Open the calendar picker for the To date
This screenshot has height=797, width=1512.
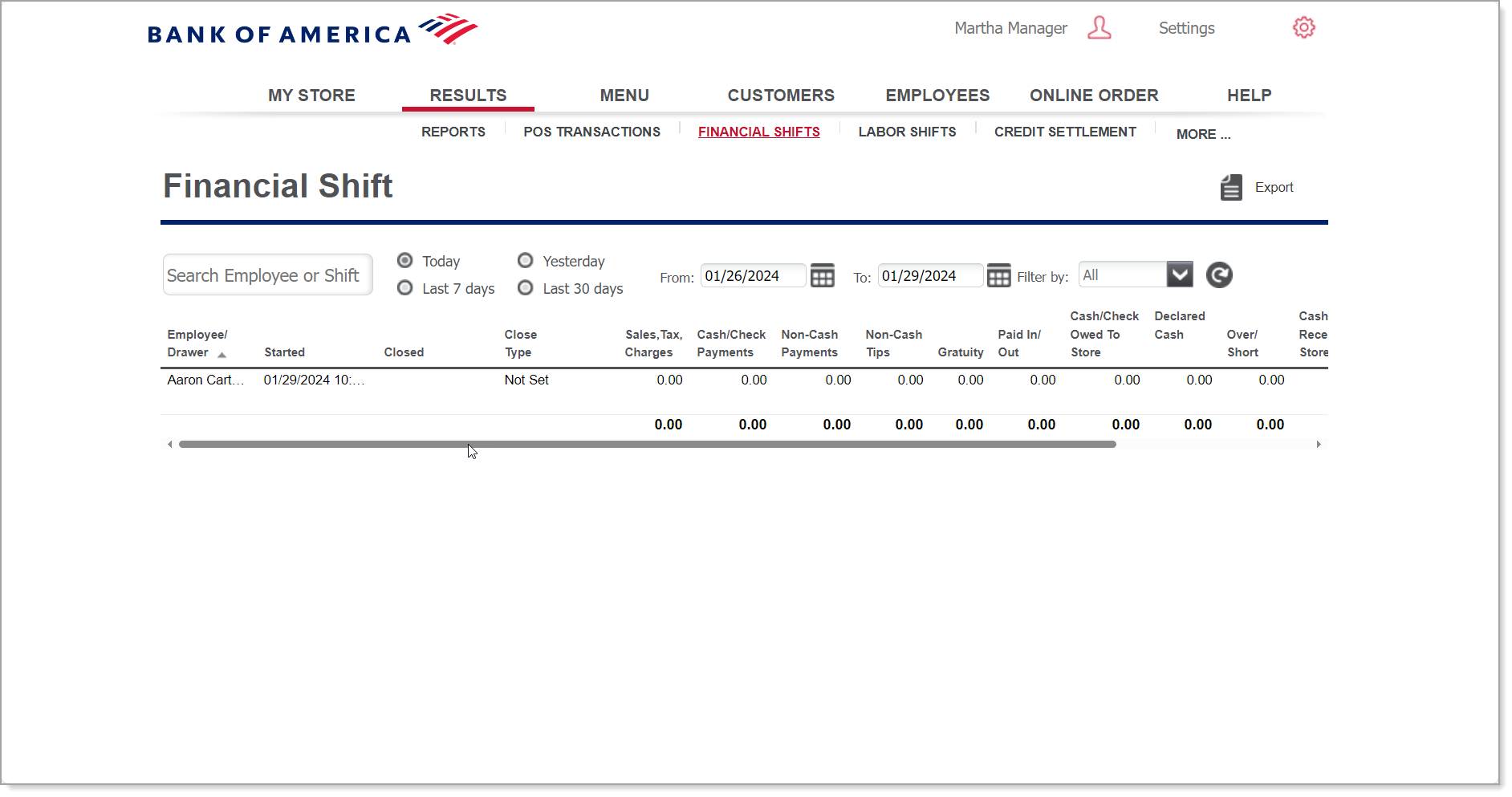pyautogui.click(x=998, y=275)
